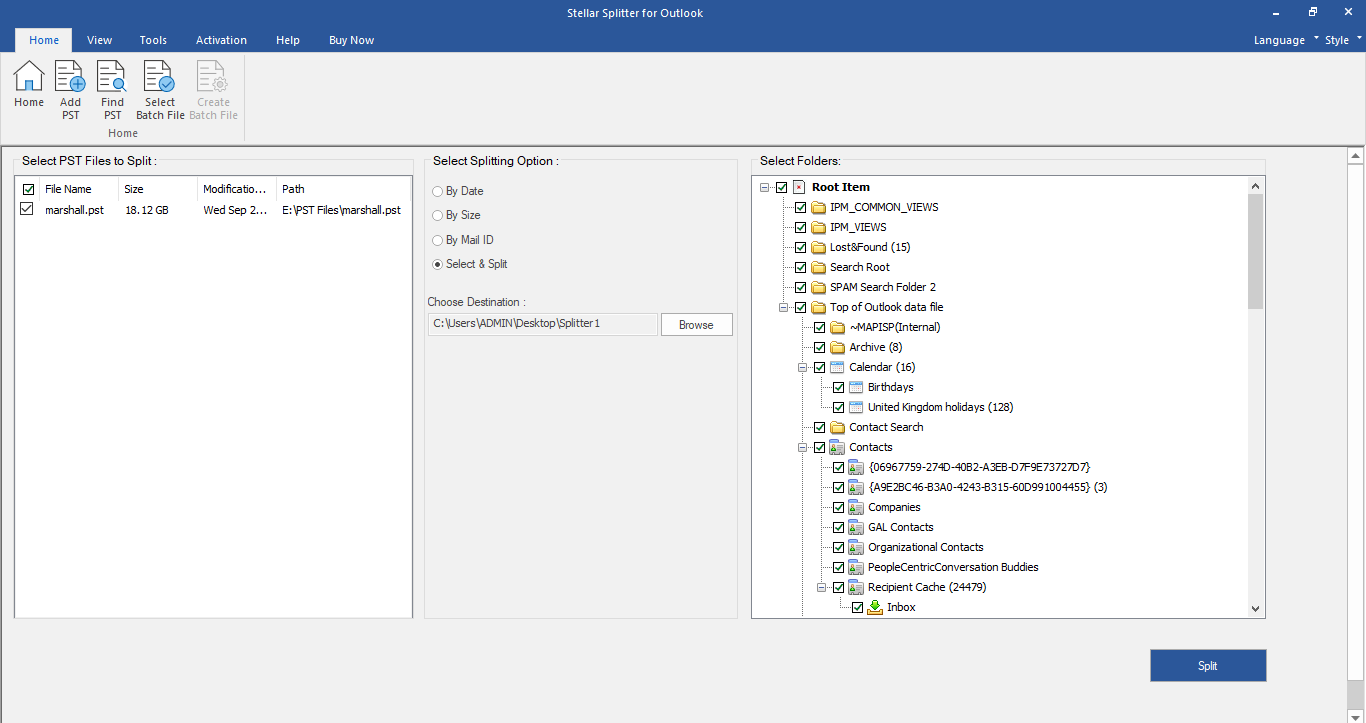Uncheck the Lost&Found (15) checkbox
This screenshot has height=723, width=1366.
click(800, 247)
